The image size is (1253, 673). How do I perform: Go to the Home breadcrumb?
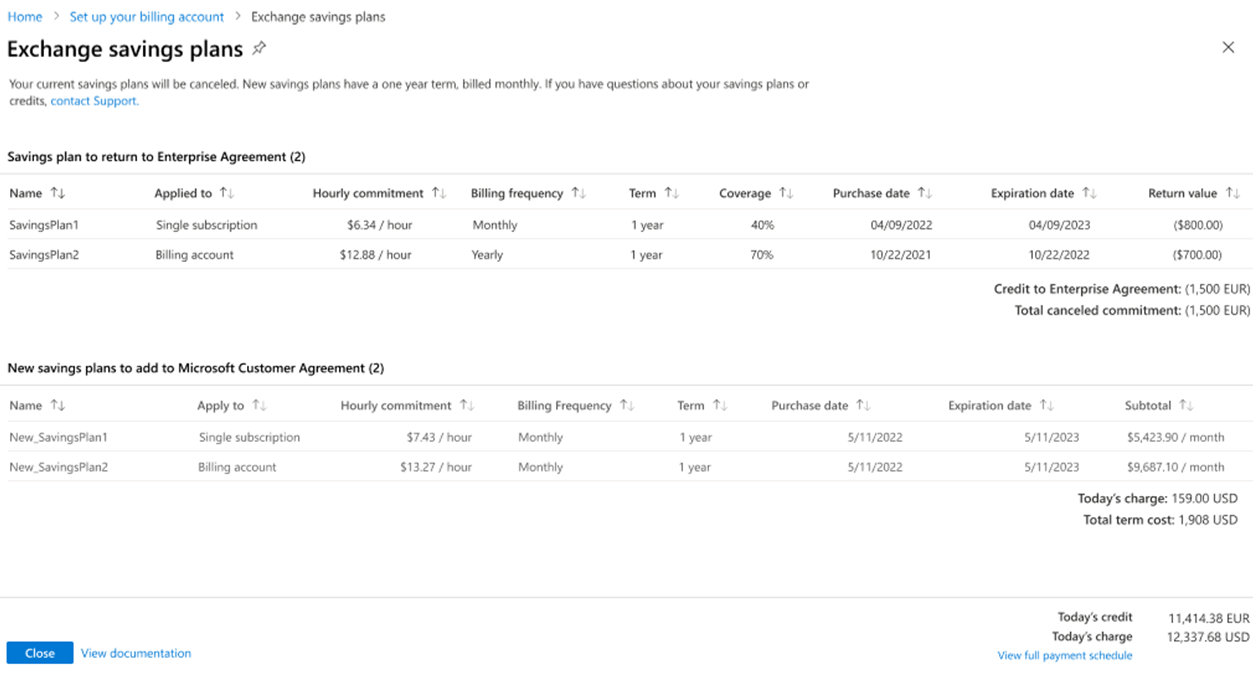pos(25,17)
